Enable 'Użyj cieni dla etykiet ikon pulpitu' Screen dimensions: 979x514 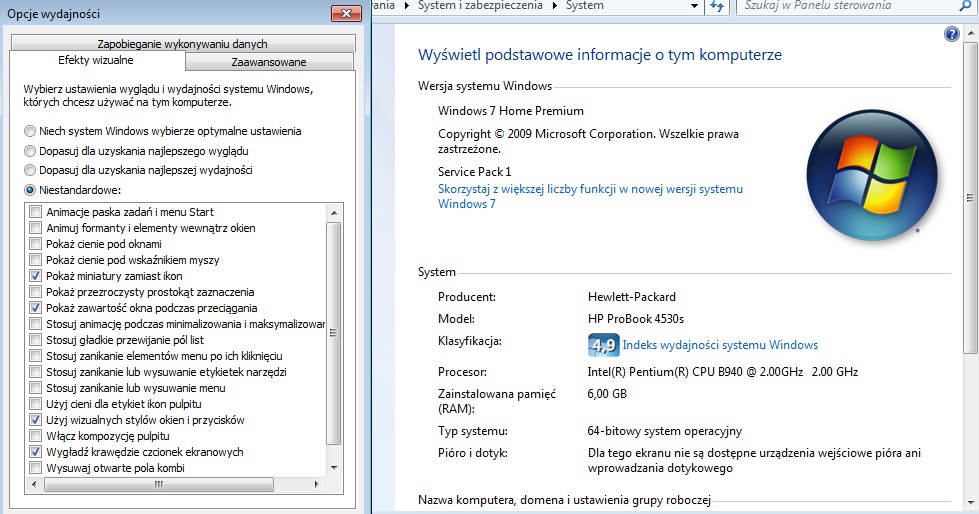[x=36, y=404]
